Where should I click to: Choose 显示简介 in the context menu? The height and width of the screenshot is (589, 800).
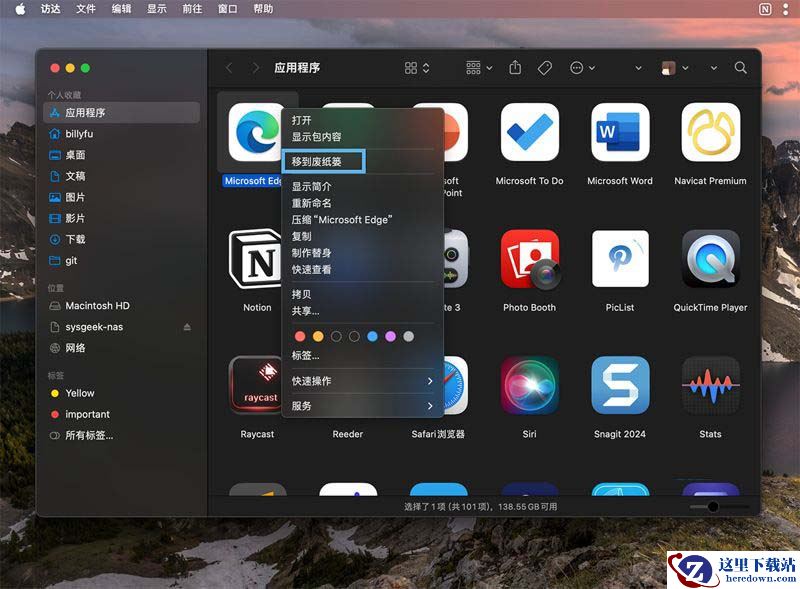tap(362, 187)
